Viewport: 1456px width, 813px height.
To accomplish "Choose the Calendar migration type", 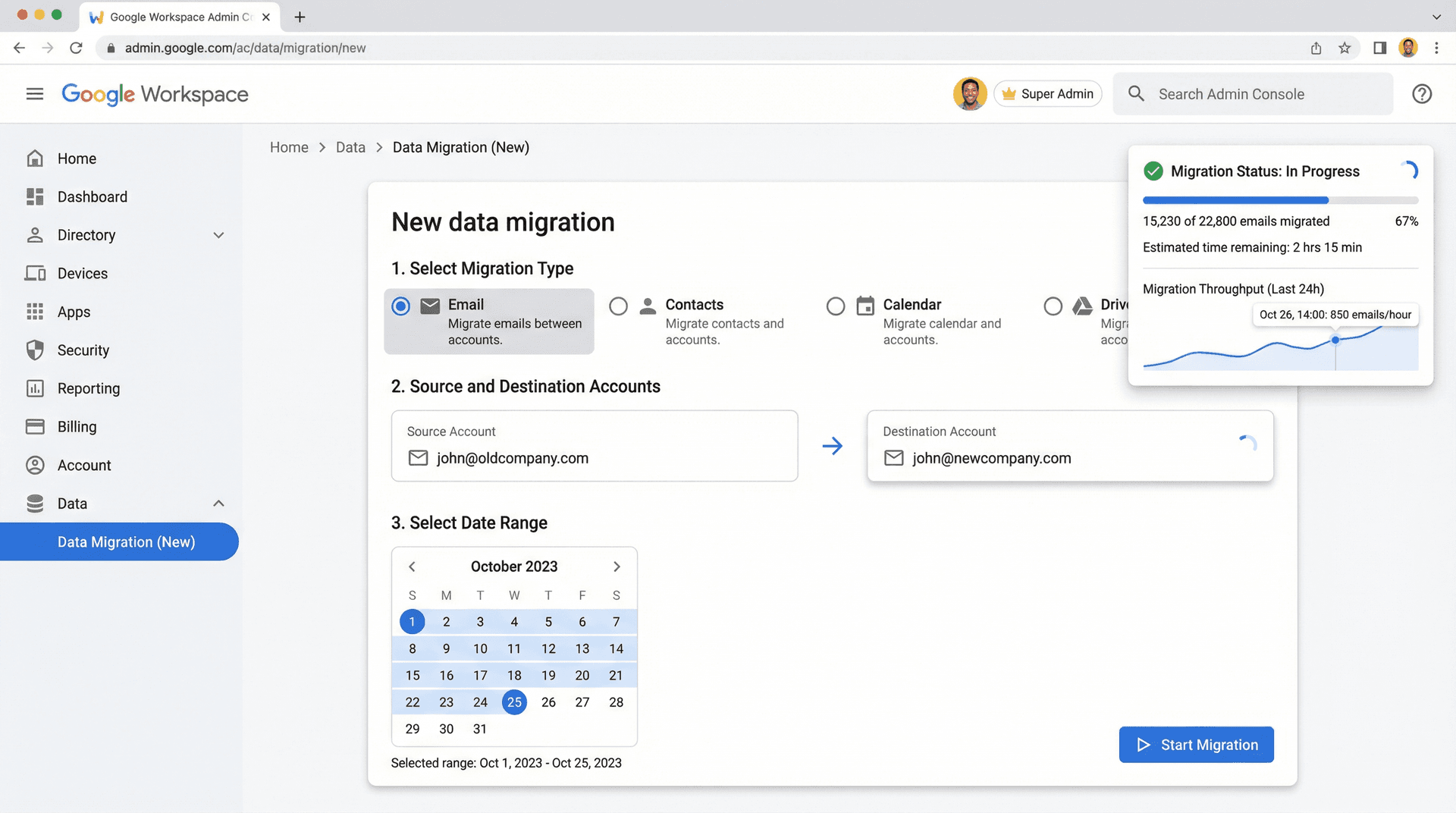I will click(836, 306).
